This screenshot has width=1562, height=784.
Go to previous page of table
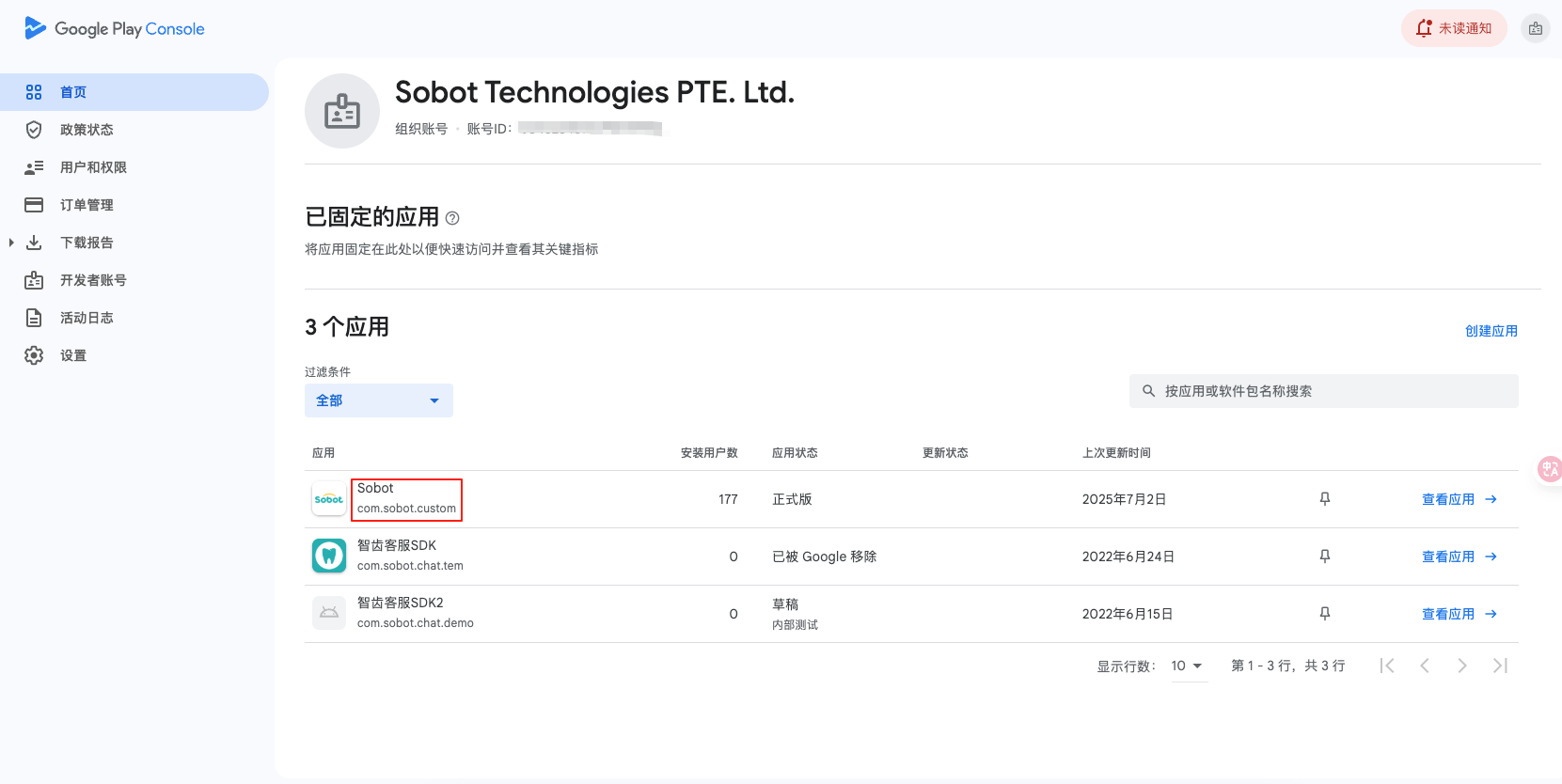click(x=1425, y=666)
